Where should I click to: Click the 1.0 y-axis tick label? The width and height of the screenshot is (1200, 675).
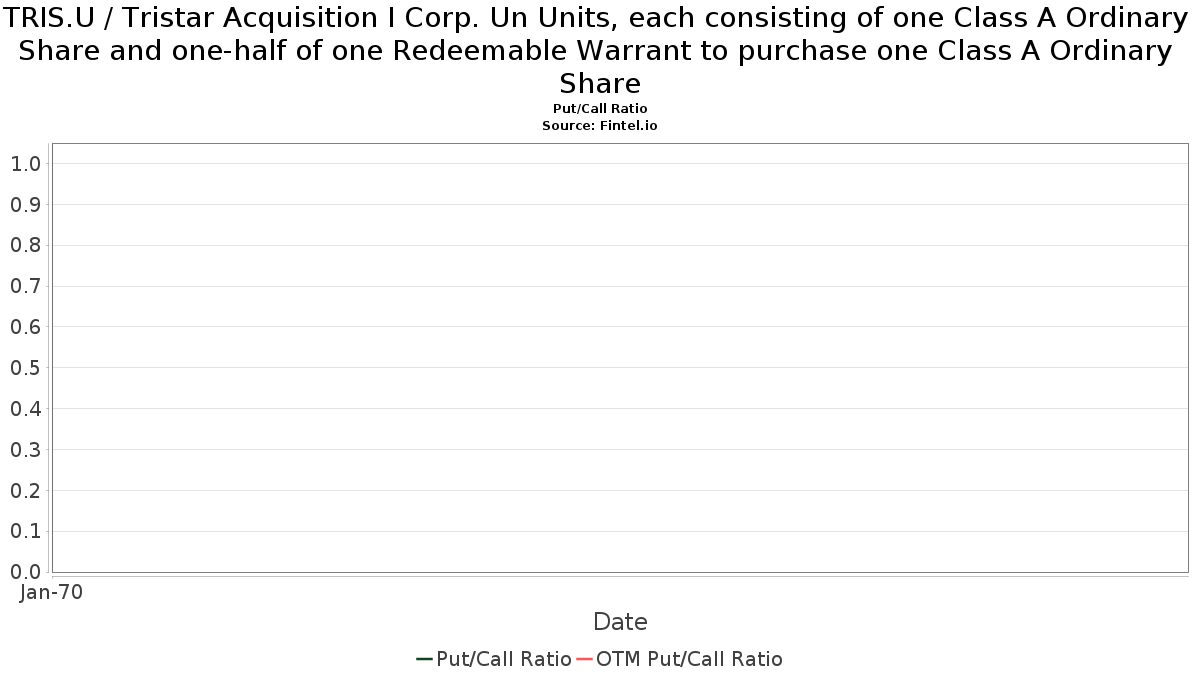[x=25, y=164]
